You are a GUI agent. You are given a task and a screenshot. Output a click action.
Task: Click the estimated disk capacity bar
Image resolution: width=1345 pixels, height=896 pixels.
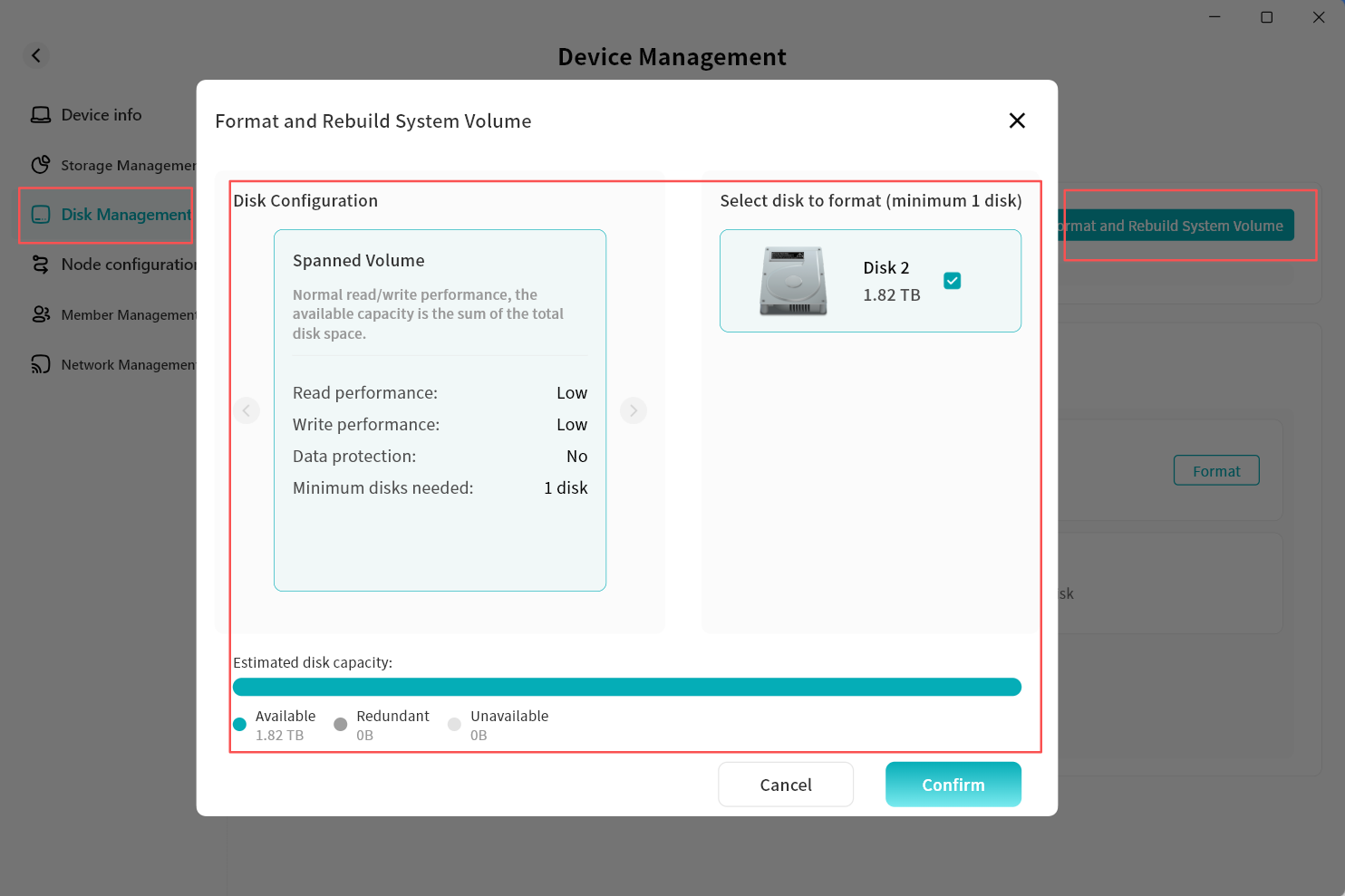click(626, 687)
